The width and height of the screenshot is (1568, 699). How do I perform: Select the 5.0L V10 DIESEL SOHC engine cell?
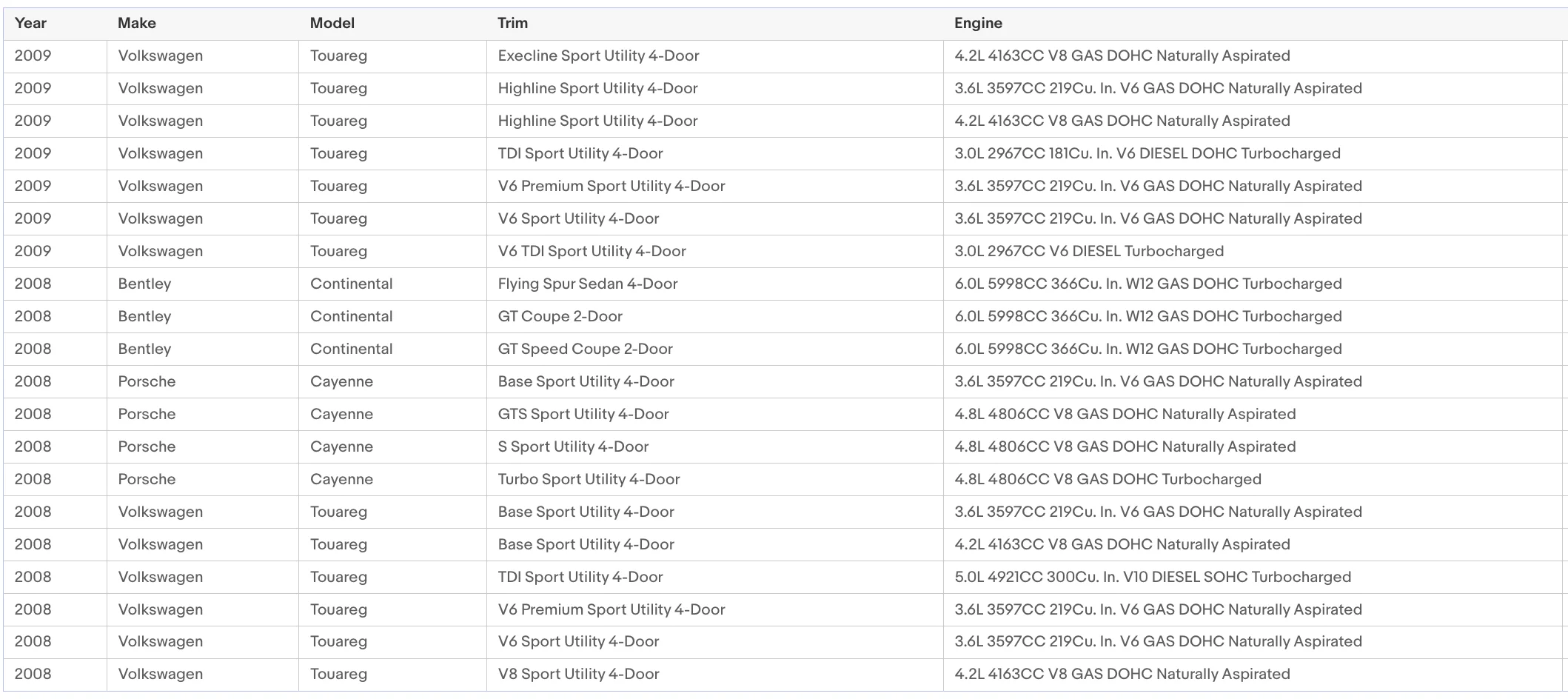1253,578
